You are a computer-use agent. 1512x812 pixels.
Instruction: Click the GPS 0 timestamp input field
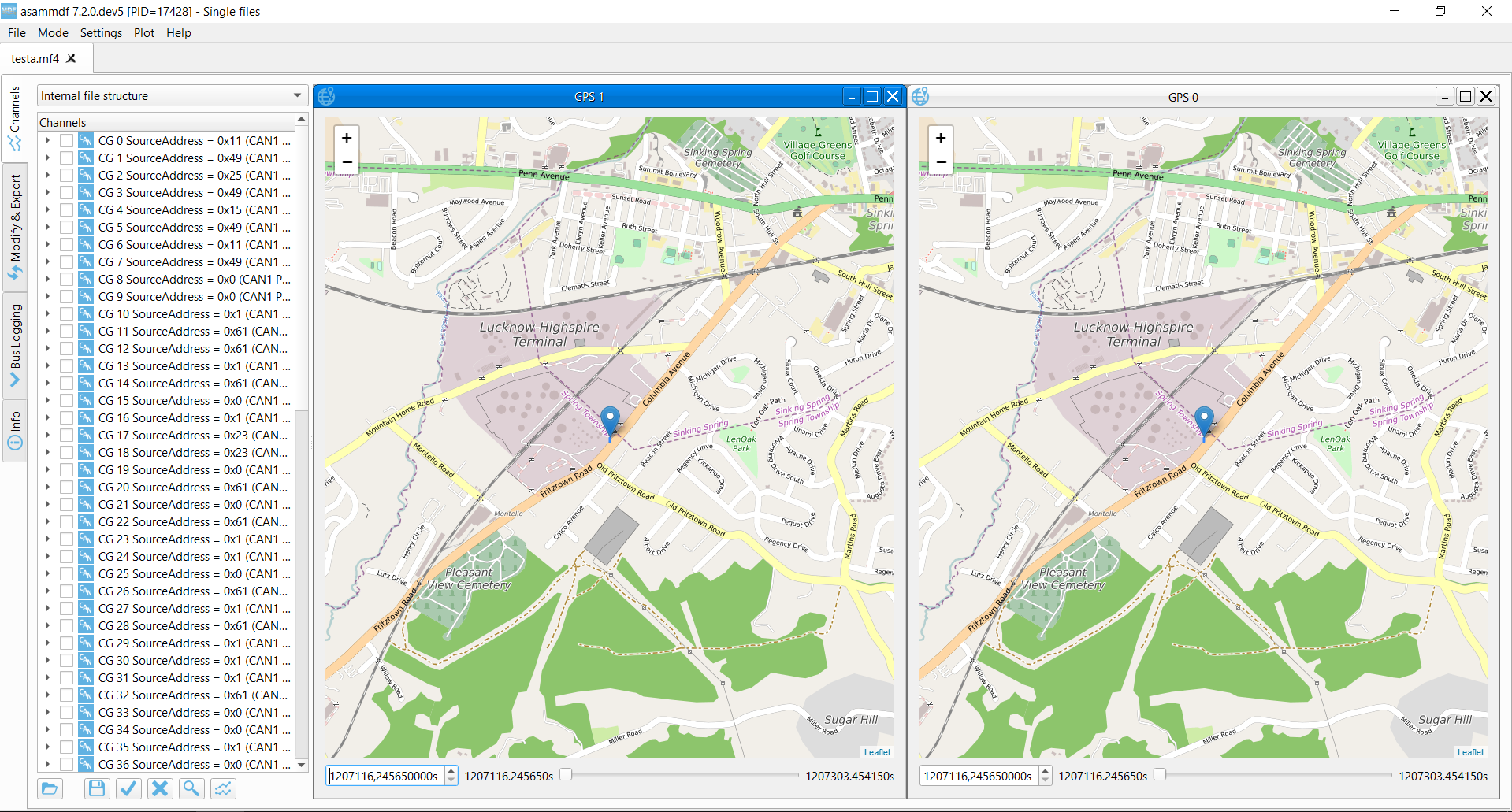pos(979,776)
